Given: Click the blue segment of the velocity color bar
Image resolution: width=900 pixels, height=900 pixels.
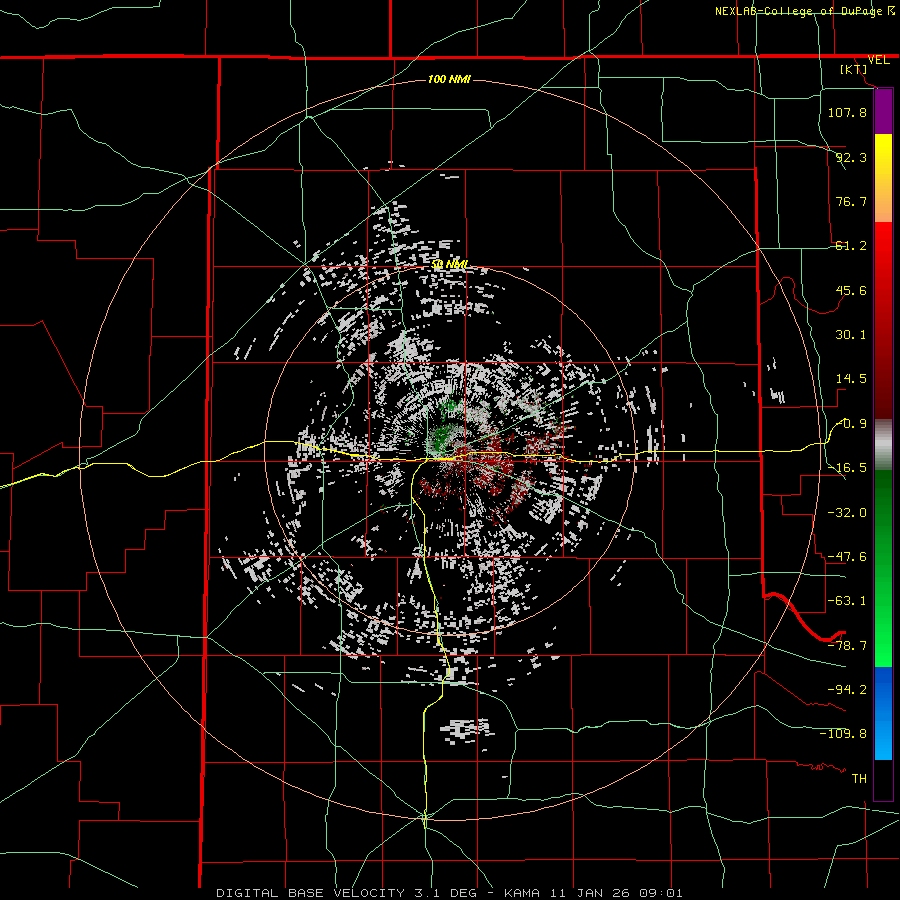Looking at the screenshot, I should click(x=883, y=713).
